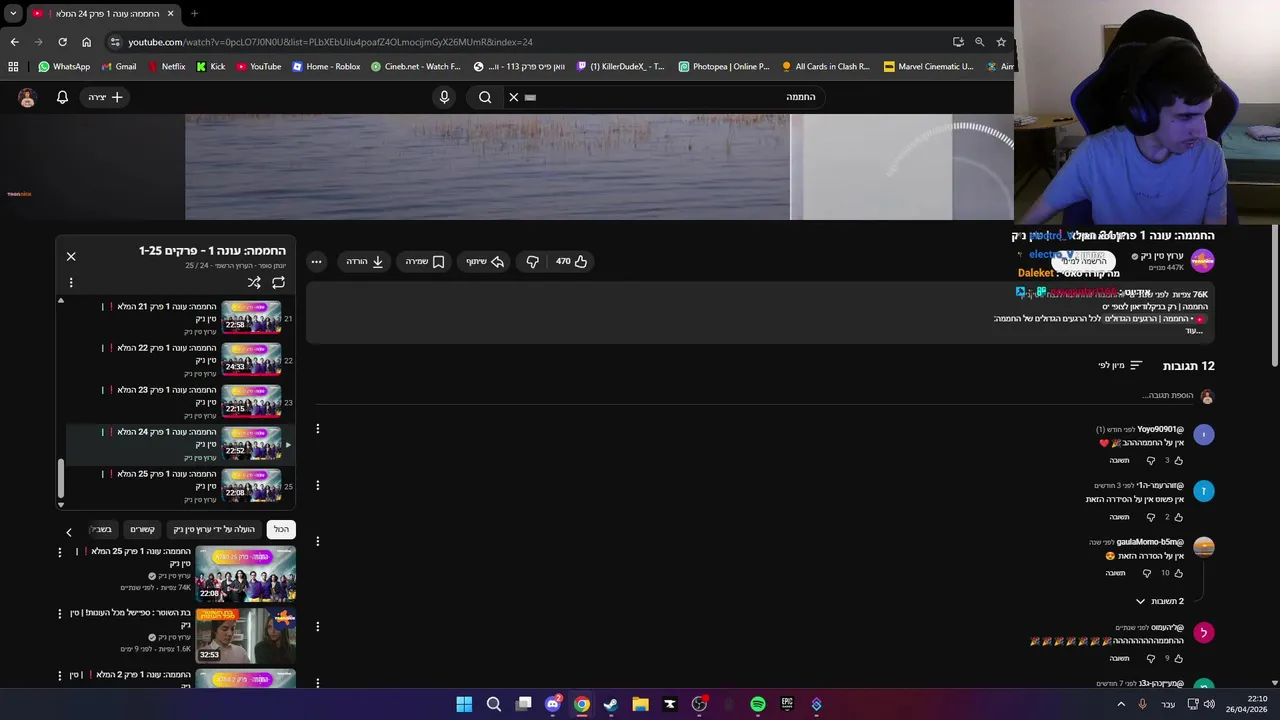
Task: Open recommended video with 32:53 duration
Action: click(x=246, y=636)
